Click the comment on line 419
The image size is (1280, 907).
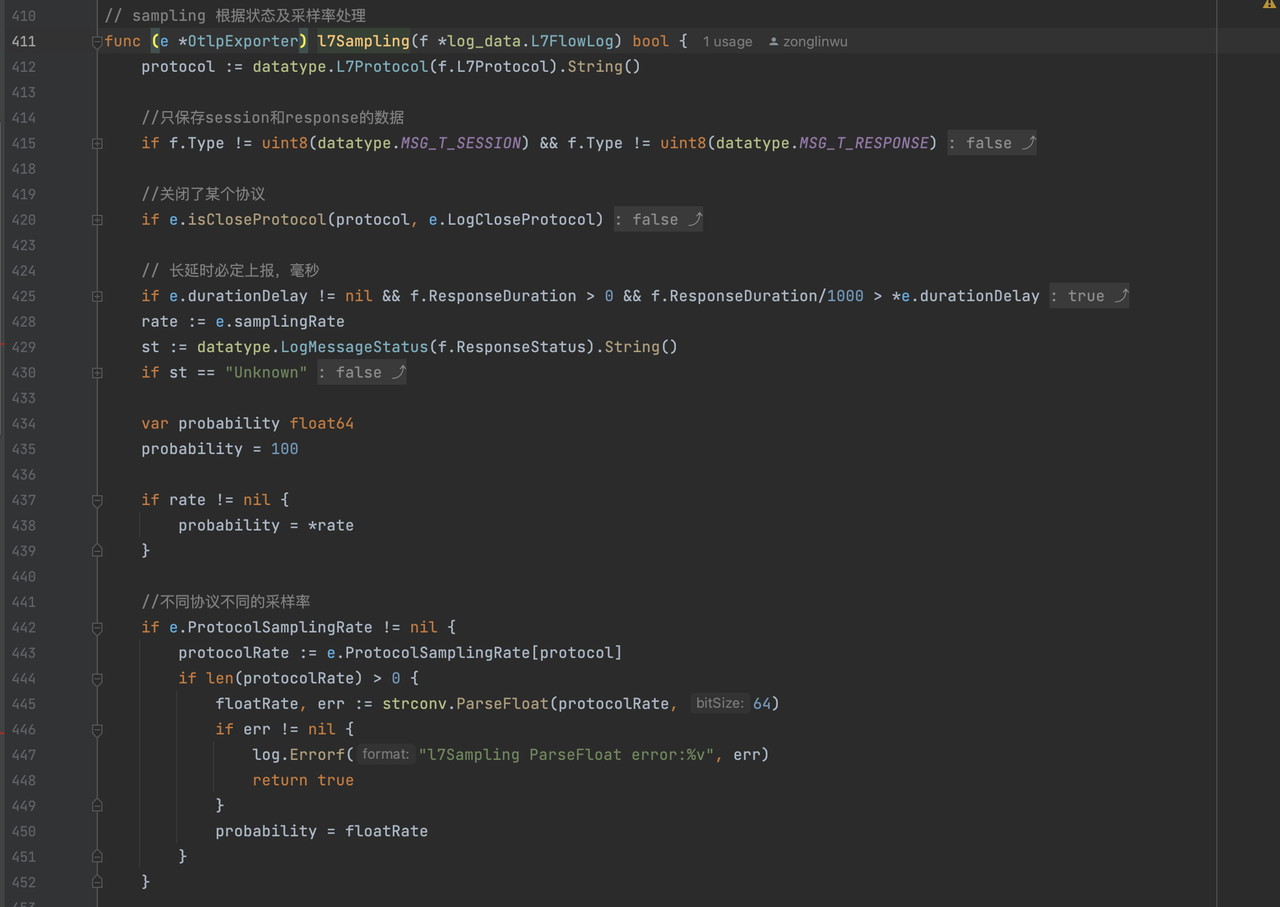tap(203, 194)
